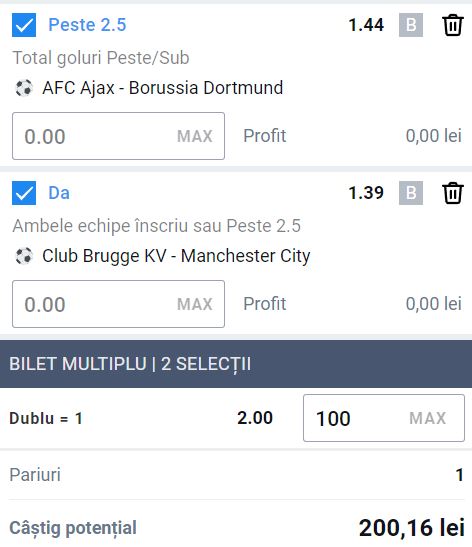Click MAX in the Dublu stake field
Viewport: 472px width, 547px height.
[428, 418]
